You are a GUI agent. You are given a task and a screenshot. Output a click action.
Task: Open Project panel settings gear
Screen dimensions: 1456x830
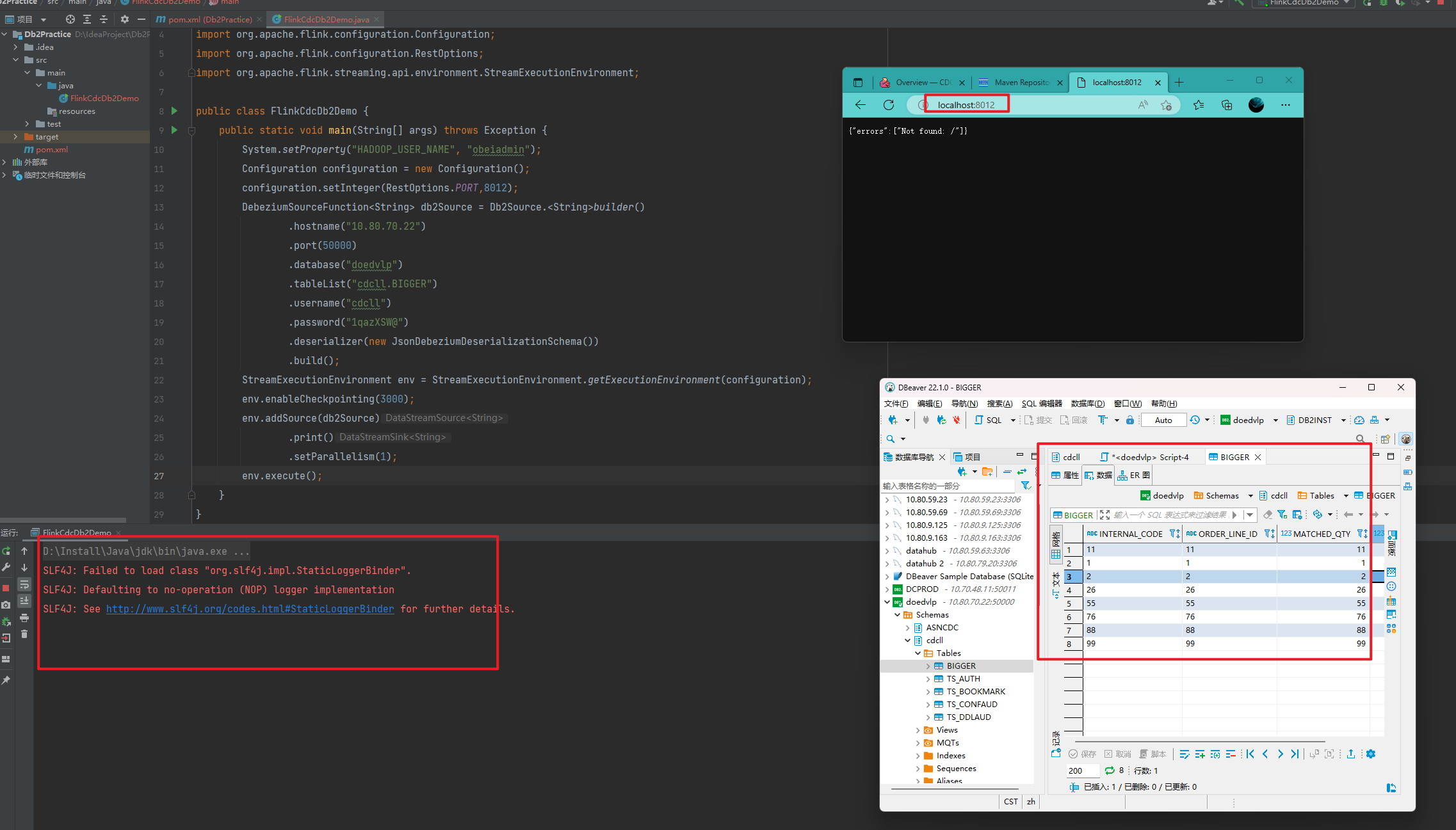click(125, 19)
